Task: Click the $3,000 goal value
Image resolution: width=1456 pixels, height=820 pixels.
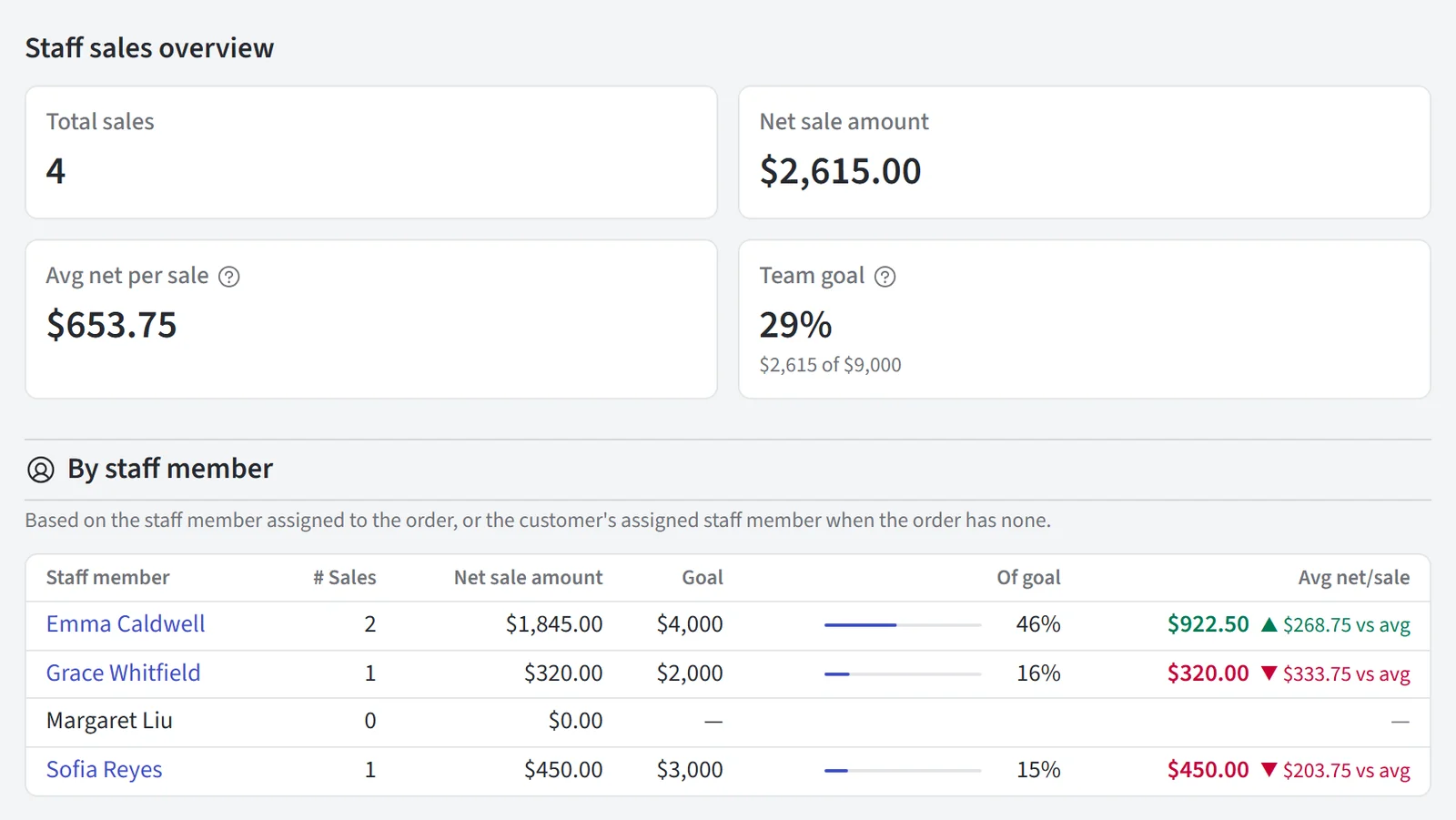Action: click(x=690, y=770)
